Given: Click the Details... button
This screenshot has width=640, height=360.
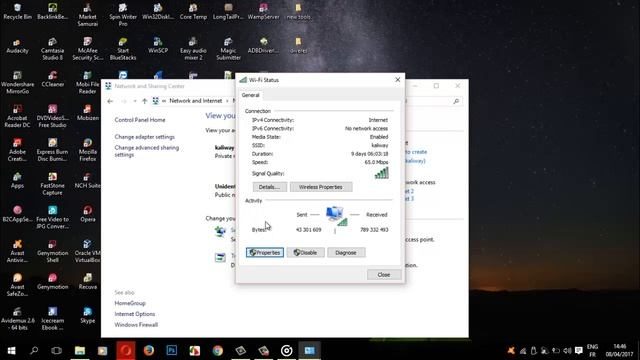Looking at the screenshot, I should pos(269,187).
